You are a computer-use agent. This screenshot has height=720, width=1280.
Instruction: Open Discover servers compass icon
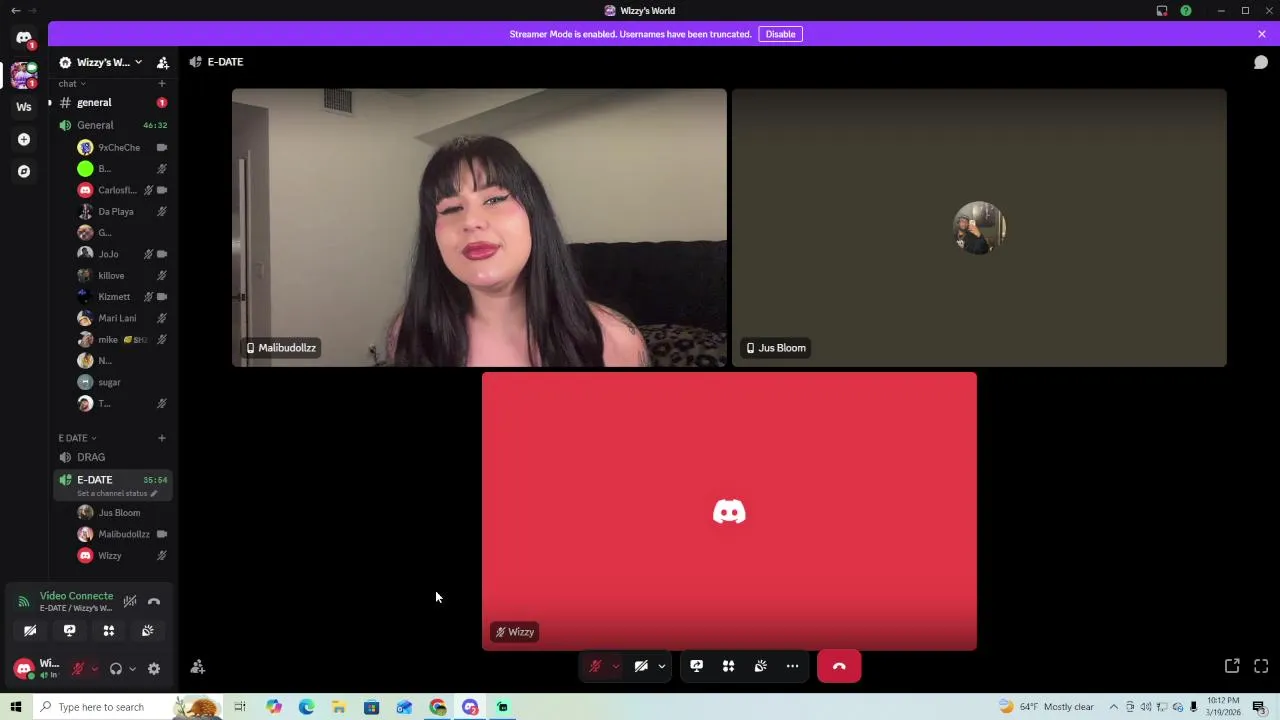click(24, 171)
